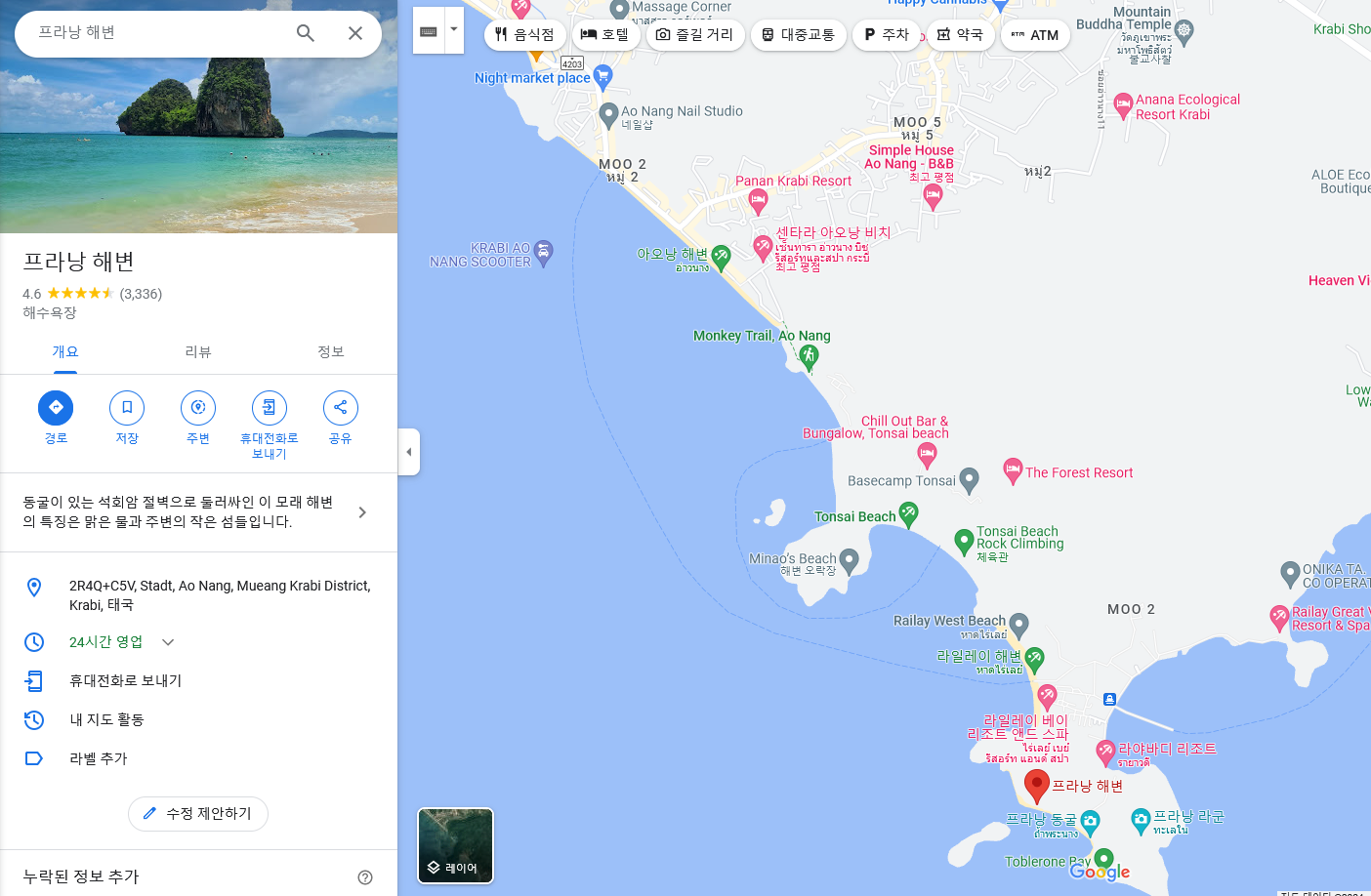This screenshot has height=896, width=1371.
Task: Click the 수정 제안하기 button
Action: click(x=198, y=814)
